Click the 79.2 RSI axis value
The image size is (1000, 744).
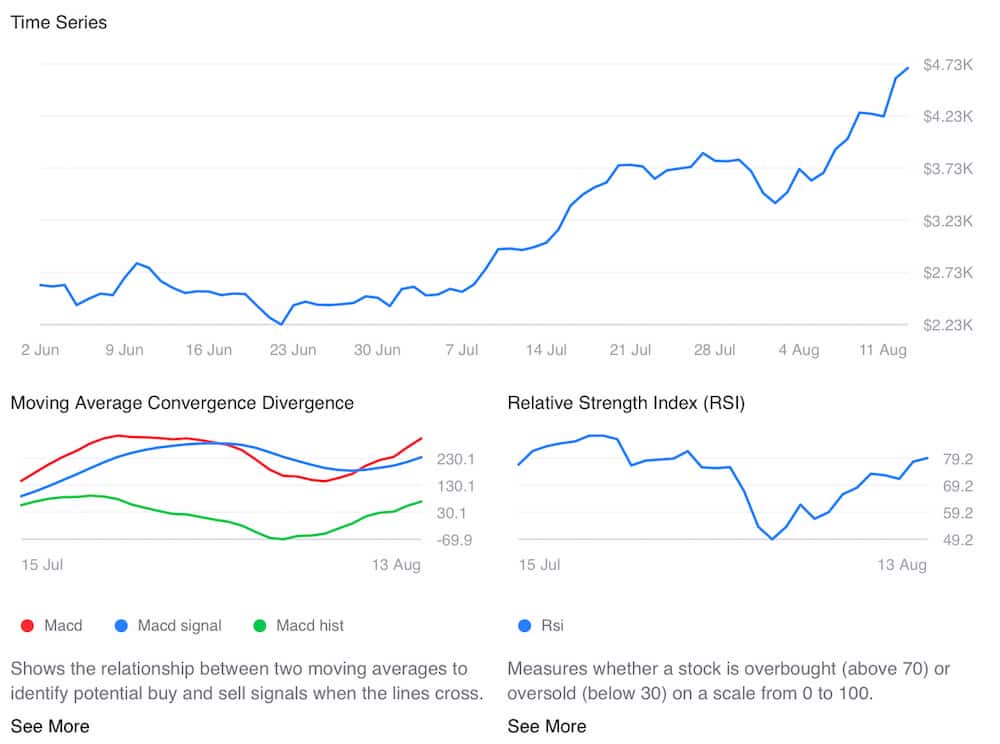952,459
